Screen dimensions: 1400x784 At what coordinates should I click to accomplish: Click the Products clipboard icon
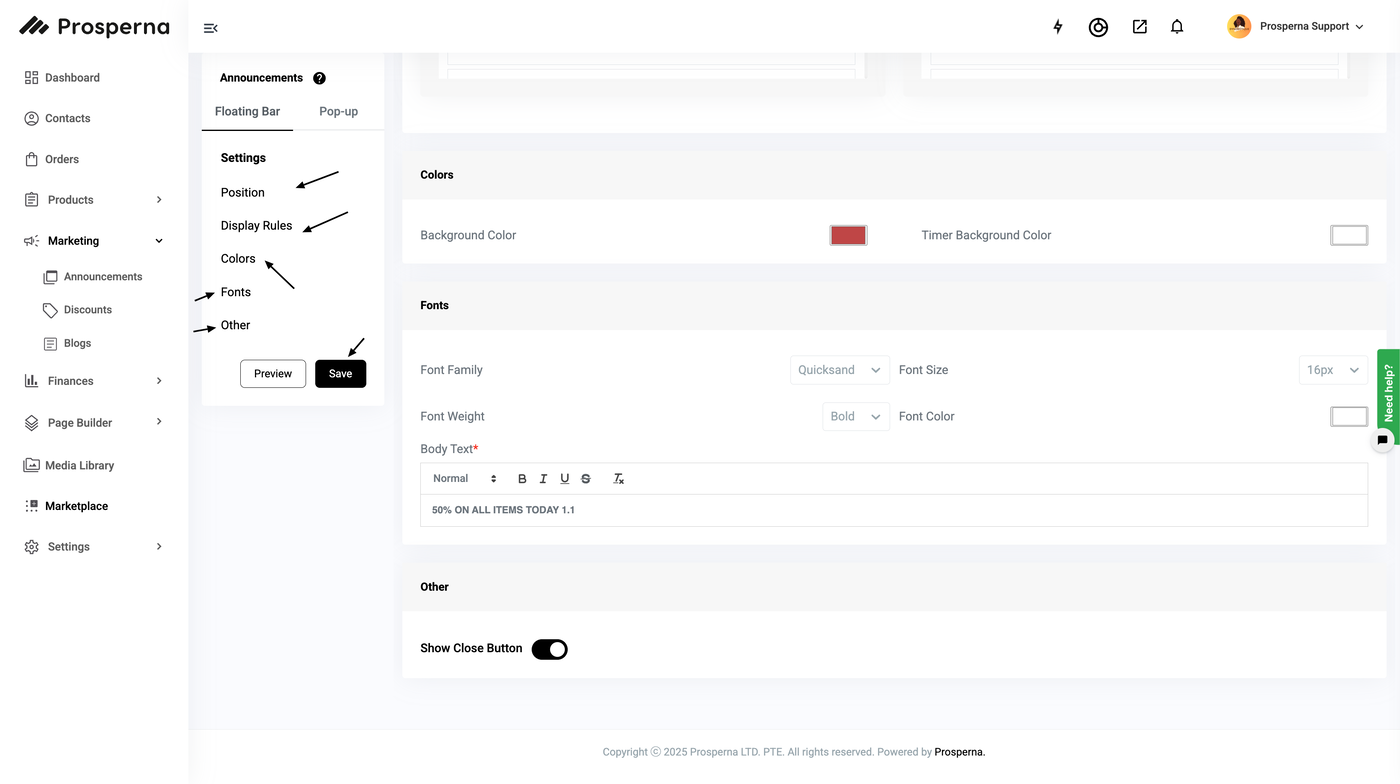click(31, 200)
